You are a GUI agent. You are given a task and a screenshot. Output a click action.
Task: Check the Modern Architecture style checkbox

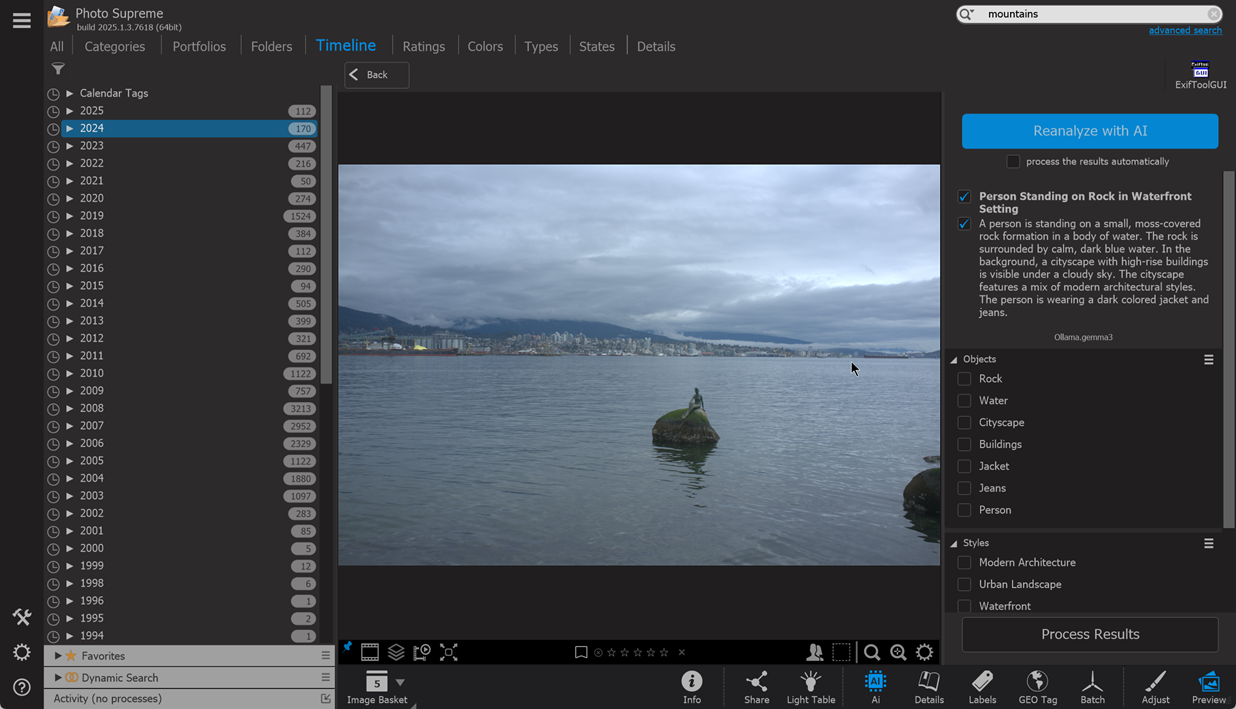click(x=964, y=563)
